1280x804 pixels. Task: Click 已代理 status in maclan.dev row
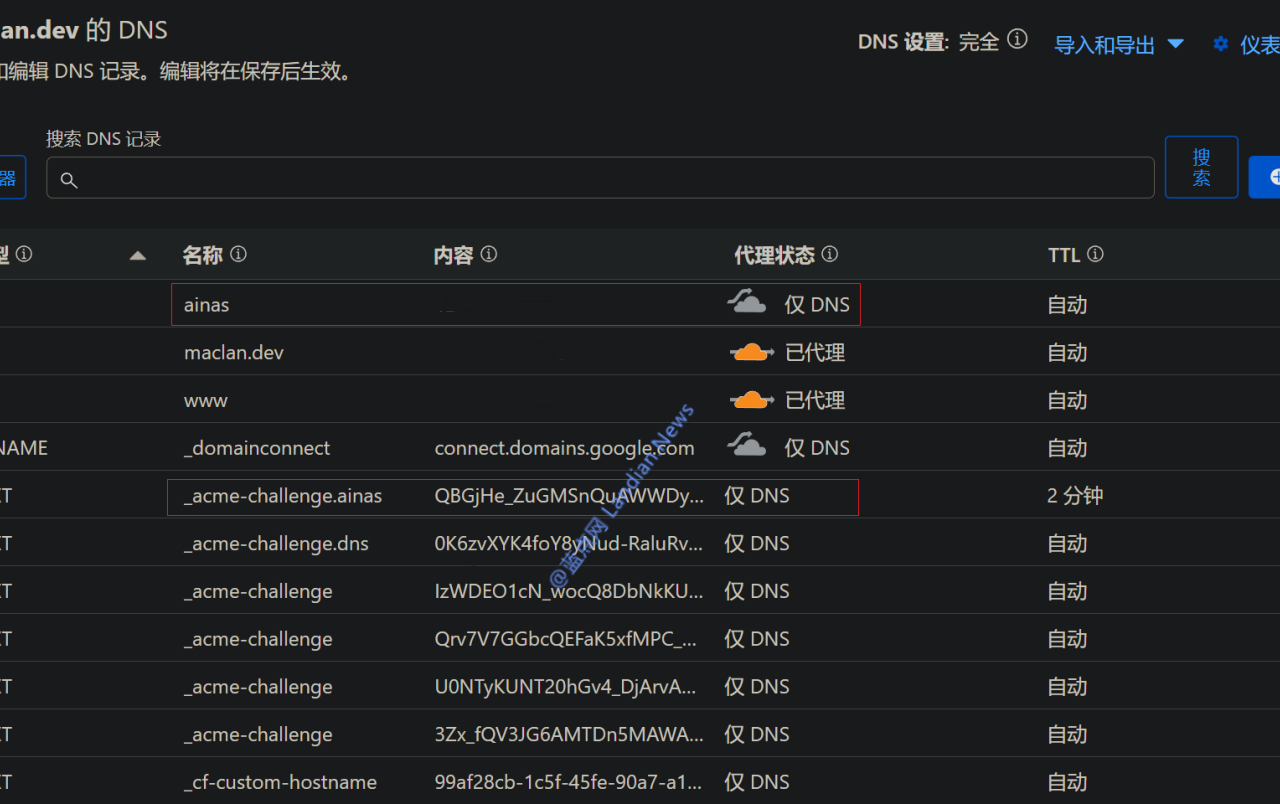815,353
